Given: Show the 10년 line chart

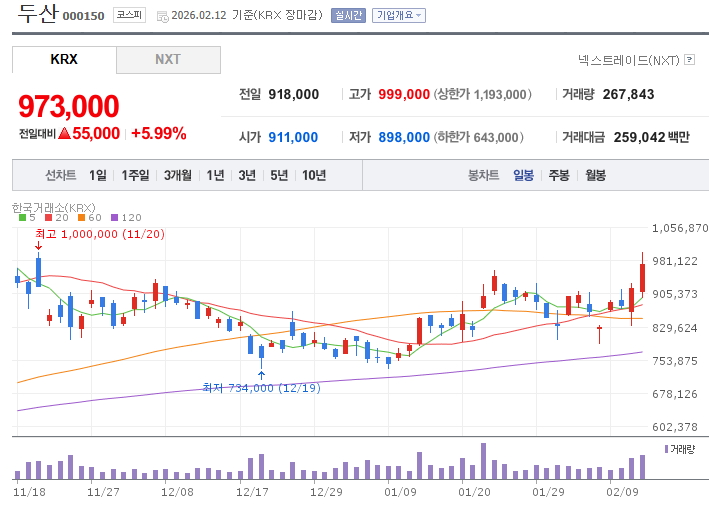Looking at the screenshot, I should pyautogui.click(x=314, y=175).
